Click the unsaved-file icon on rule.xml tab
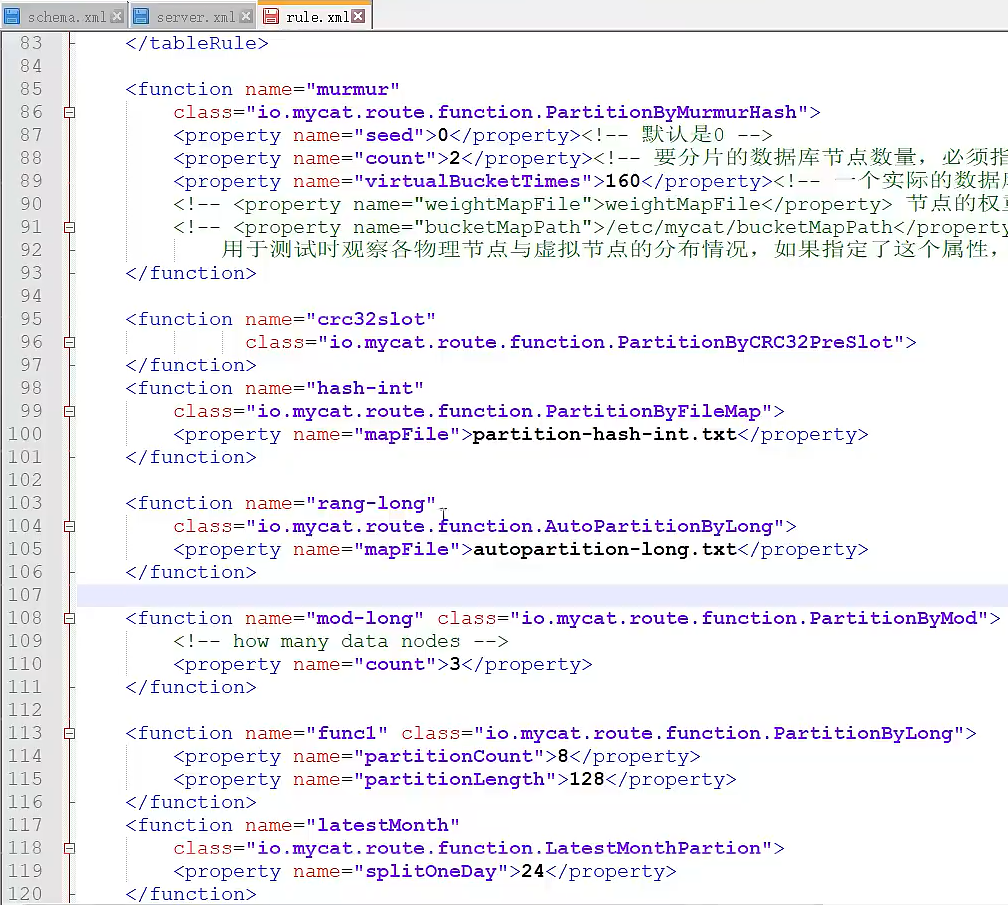Image resolution: width=1008 pixels, height=905 pixels. [x=271, y=16]
